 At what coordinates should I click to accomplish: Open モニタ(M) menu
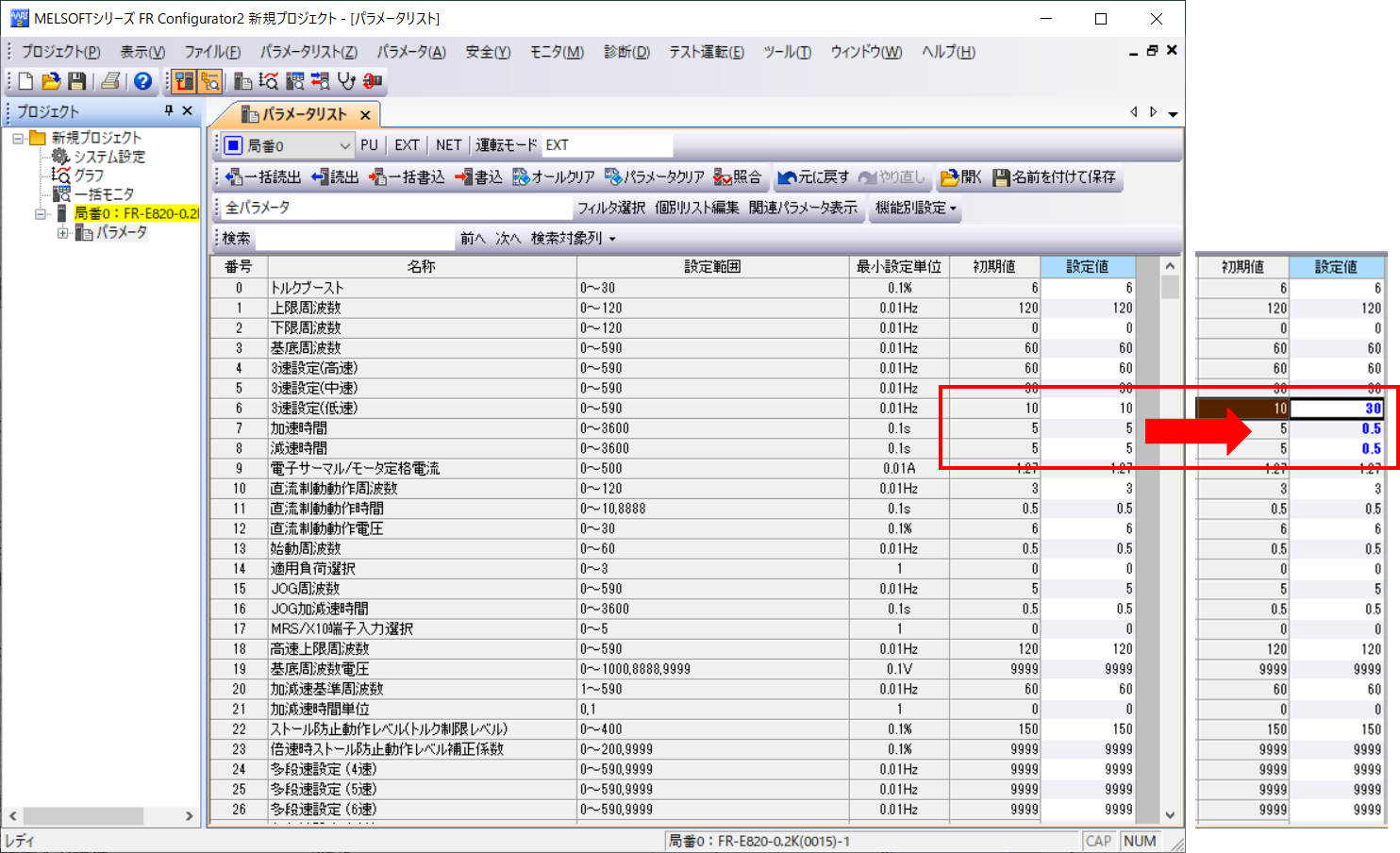tap(557, 52)
